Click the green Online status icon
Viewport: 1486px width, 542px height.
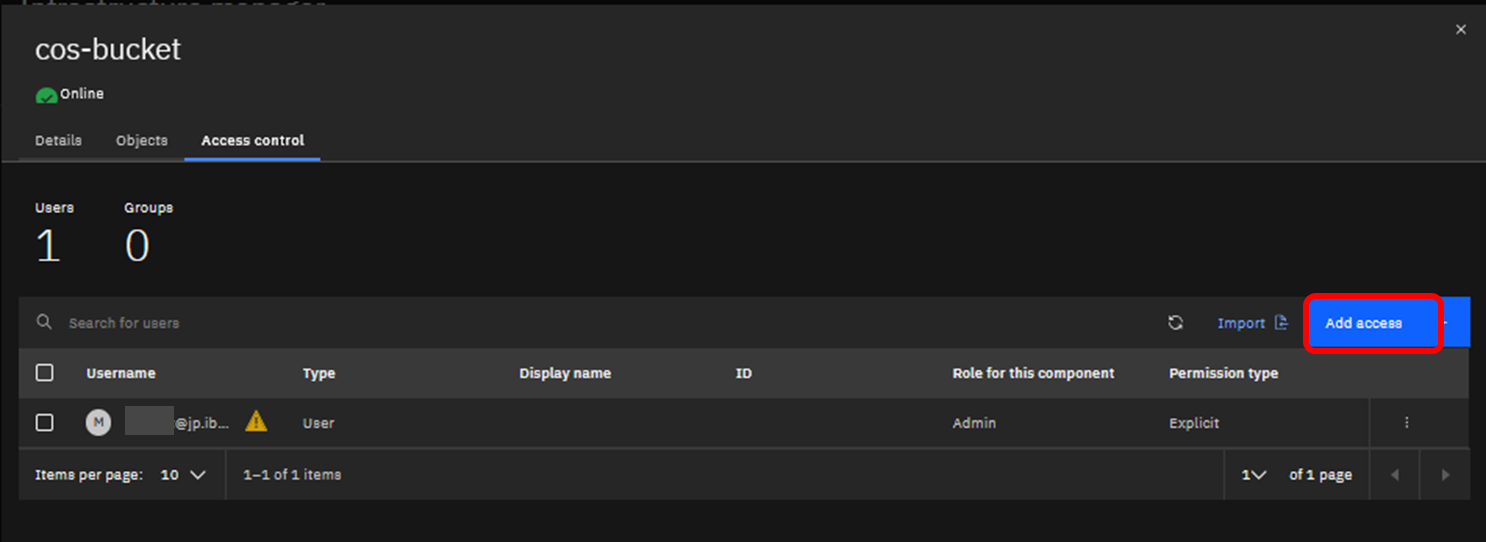point(46,95)
